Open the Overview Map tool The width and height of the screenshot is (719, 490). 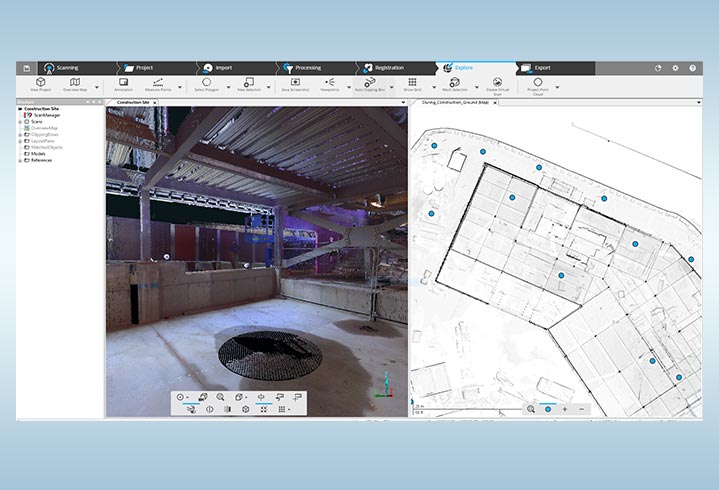click(x=75, y=82)
